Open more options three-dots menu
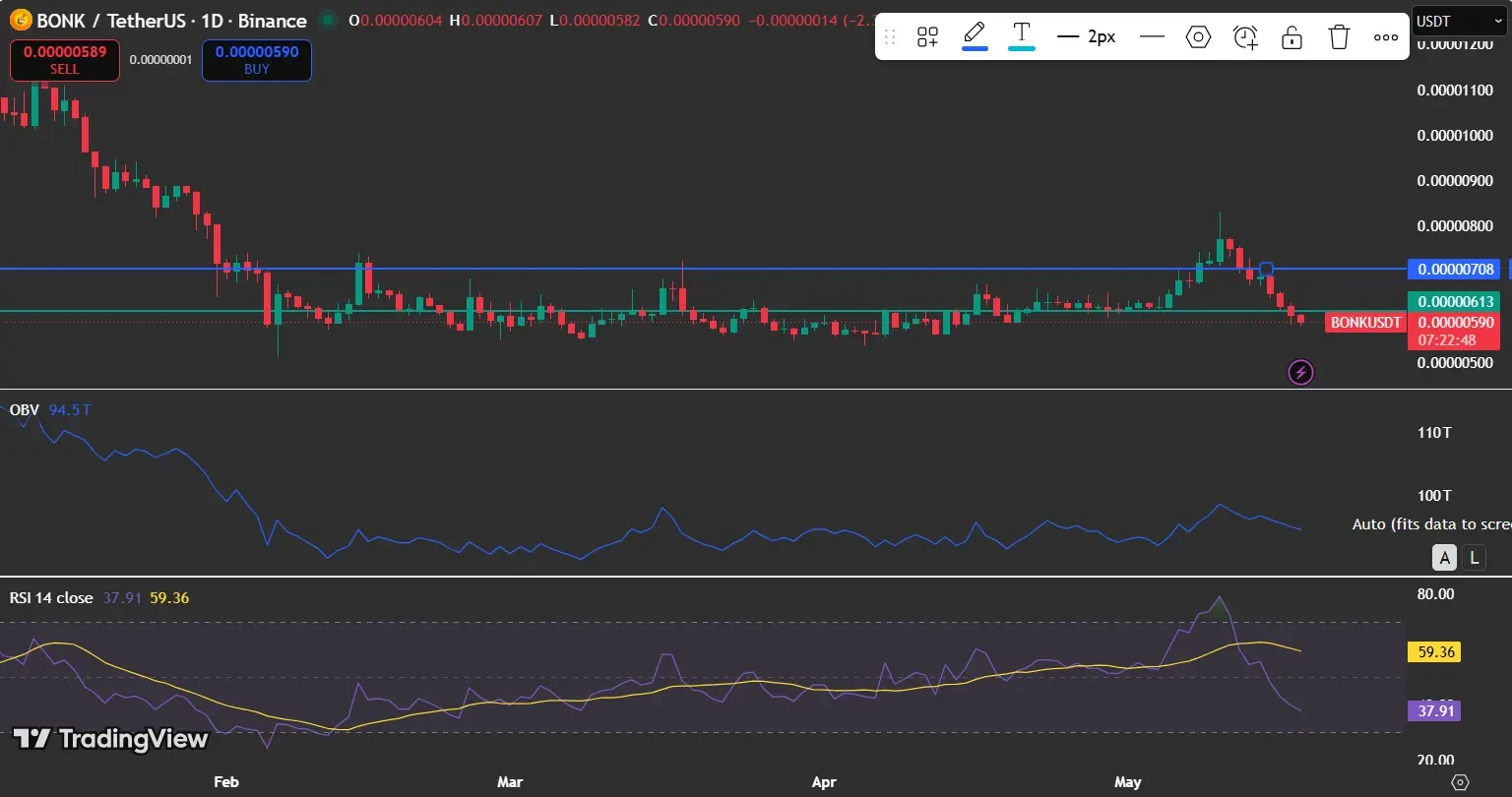The height and width of the screenshot is (797, 1512). pos(1385,37)
